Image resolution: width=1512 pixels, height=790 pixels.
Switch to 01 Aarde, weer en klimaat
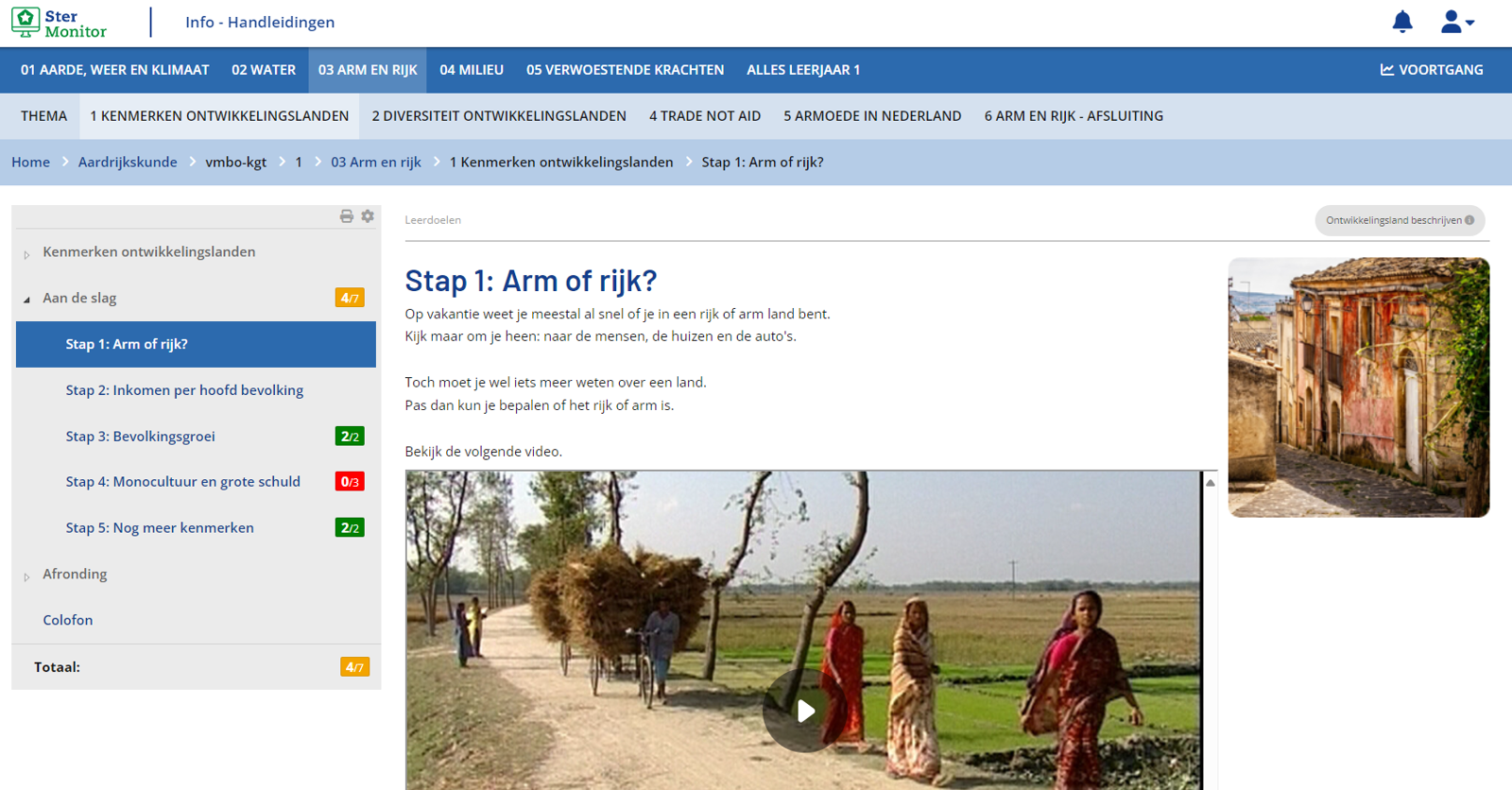click(x=115, y=70)
